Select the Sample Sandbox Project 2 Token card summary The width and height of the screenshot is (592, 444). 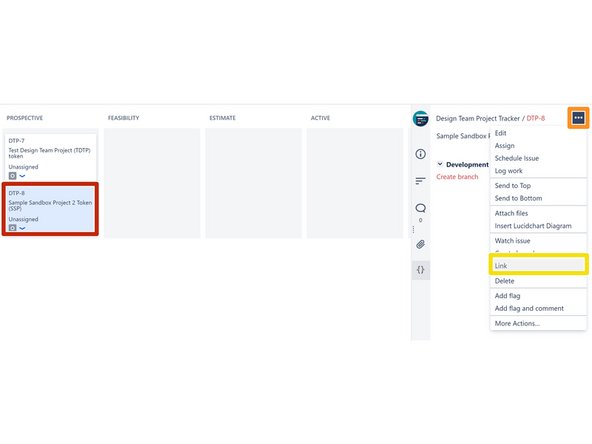[50, 205]
